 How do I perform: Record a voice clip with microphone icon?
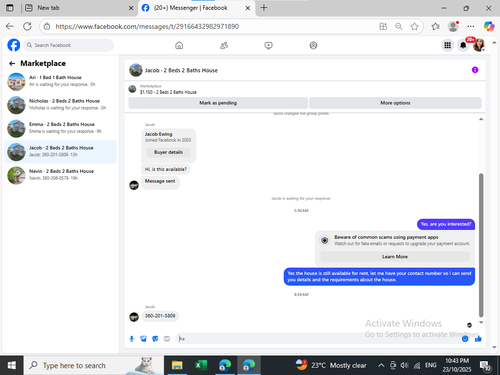point(132,339)
